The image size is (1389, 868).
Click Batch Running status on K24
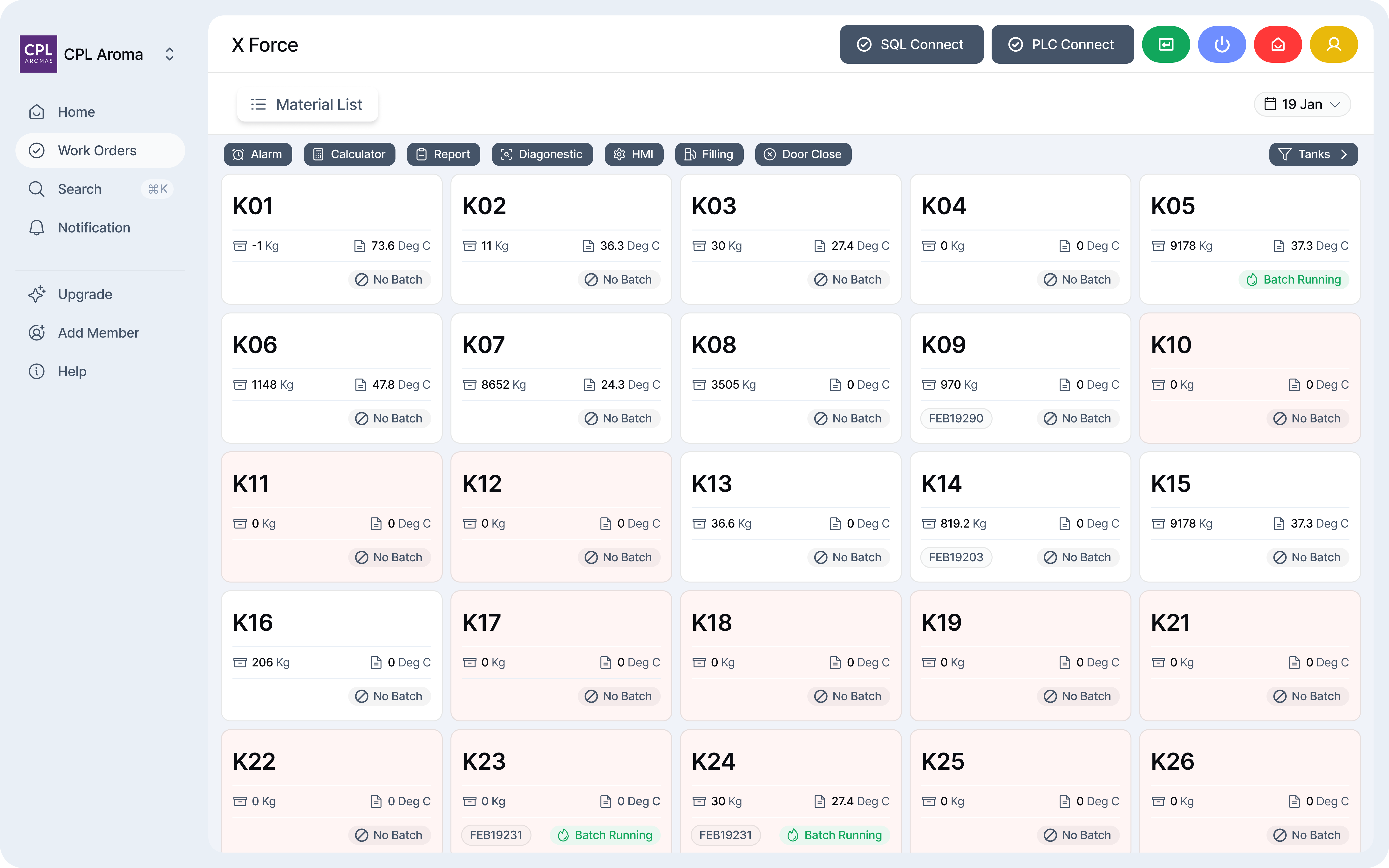click(x=835, y=835)
